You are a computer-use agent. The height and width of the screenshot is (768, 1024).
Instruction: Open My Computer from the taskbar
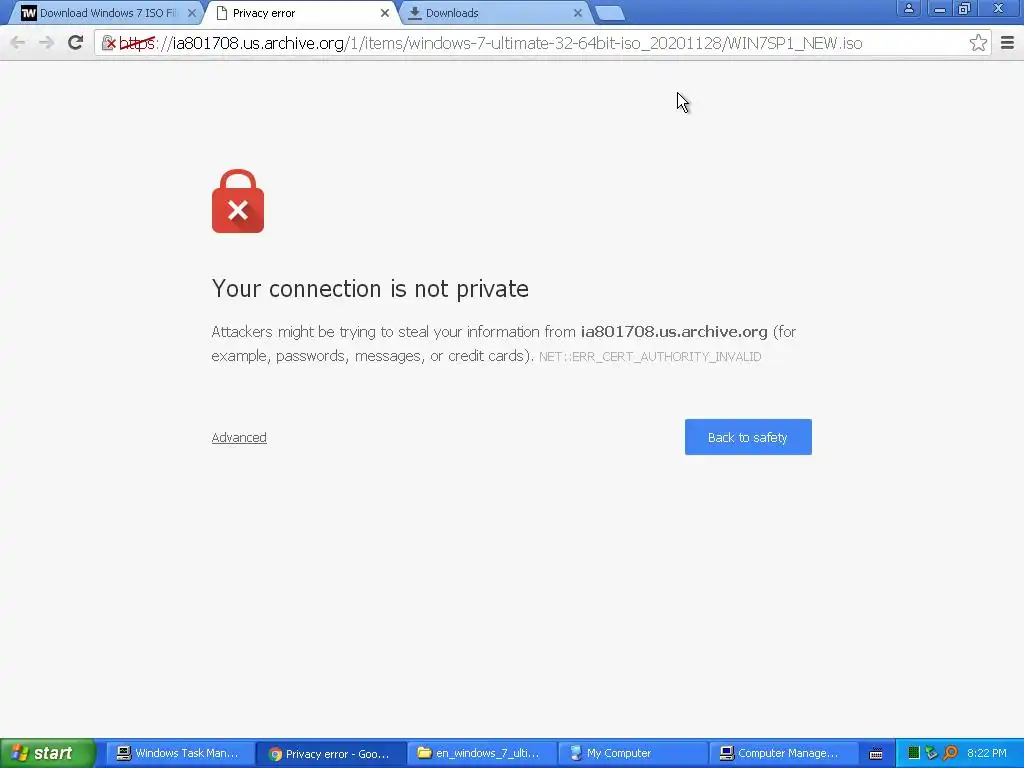point(633,753)
